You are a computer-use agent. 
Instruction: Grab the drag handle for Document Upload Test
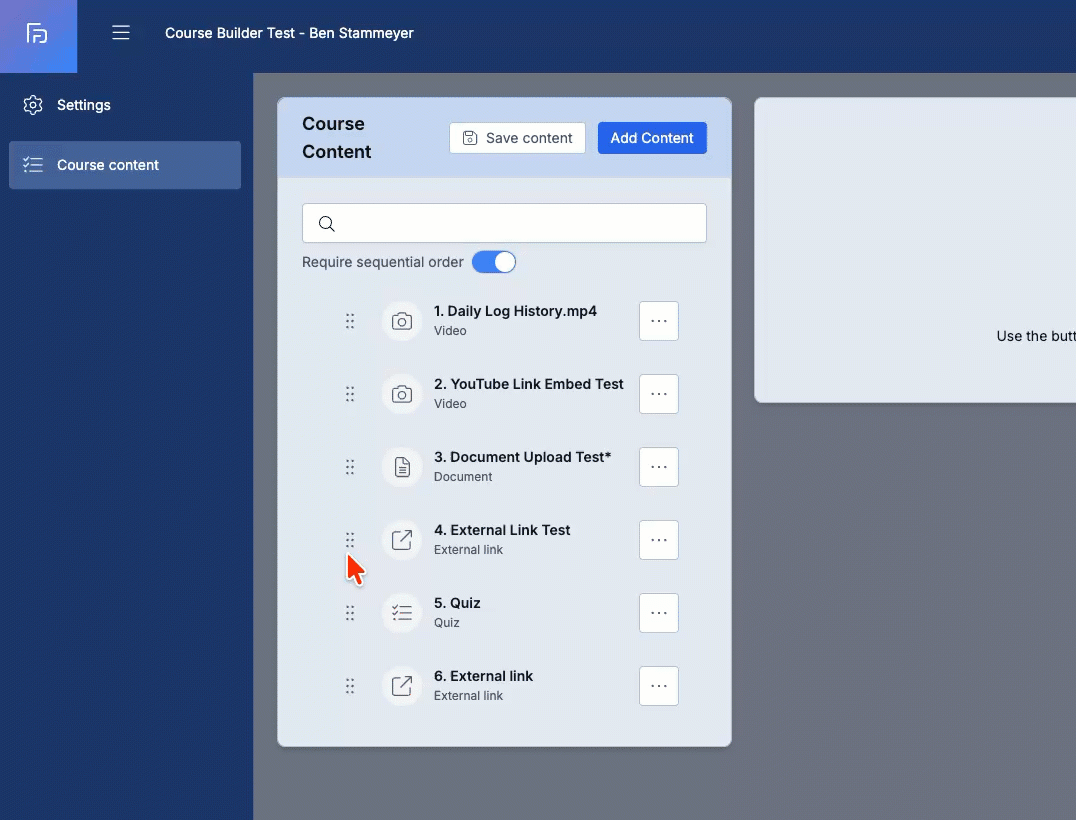point(350,467)
